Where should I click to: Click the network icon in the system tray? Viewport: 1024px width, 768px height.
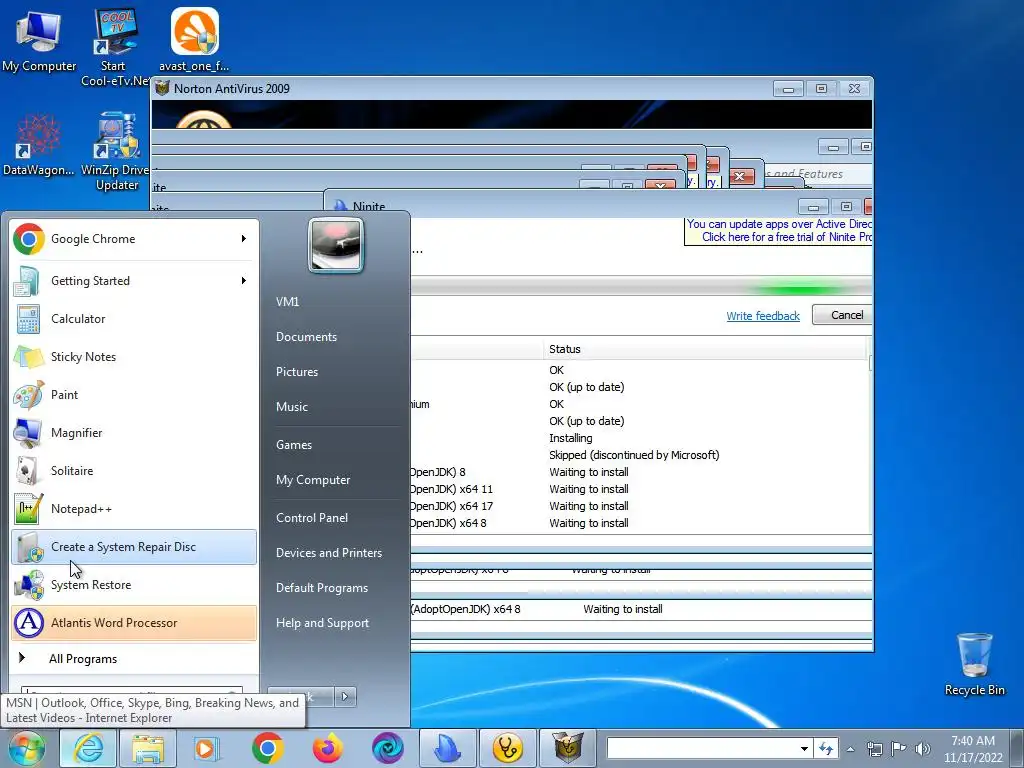click(874, 749)
